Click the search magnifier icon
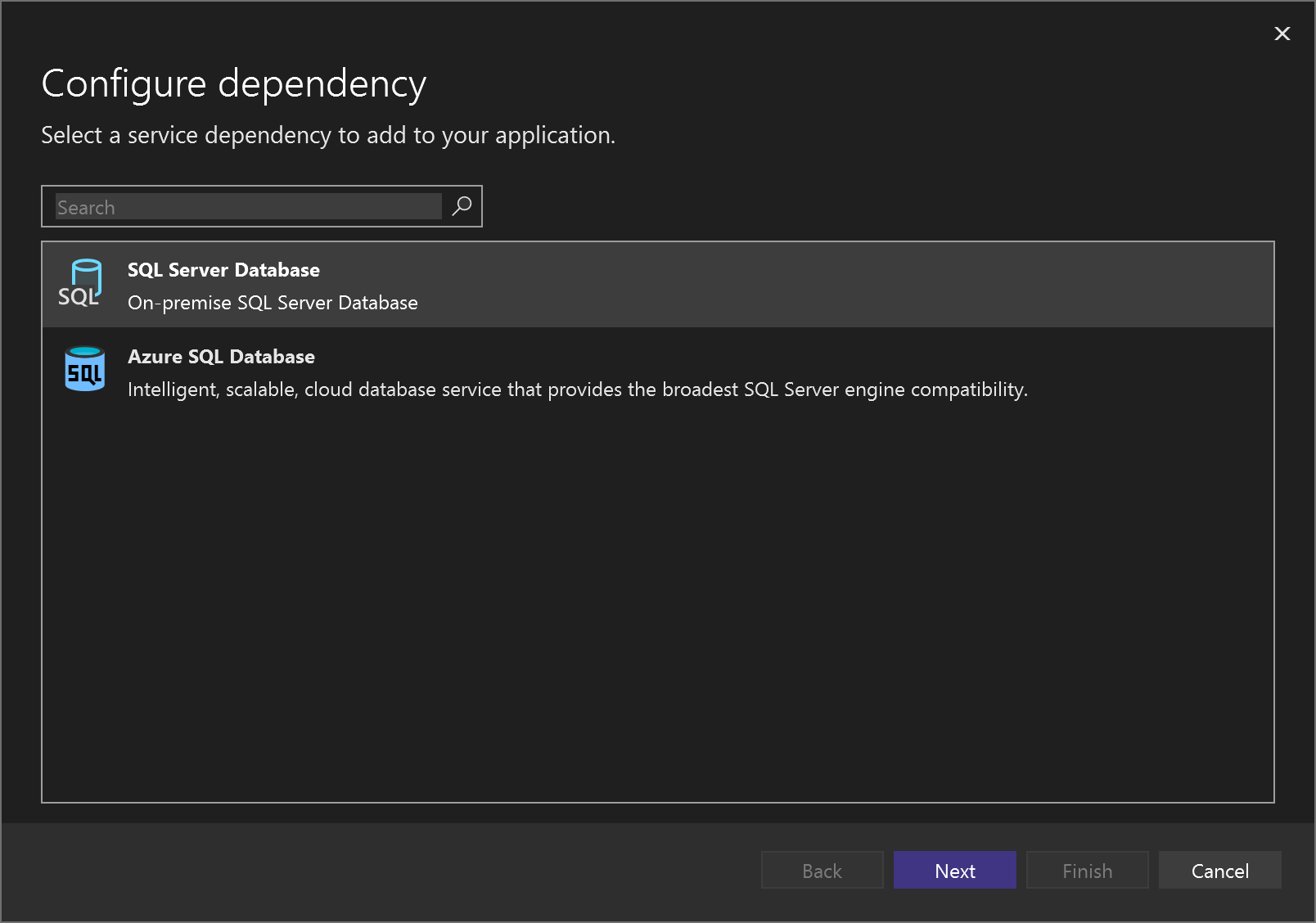1316x923 pixels. [461, 206]
